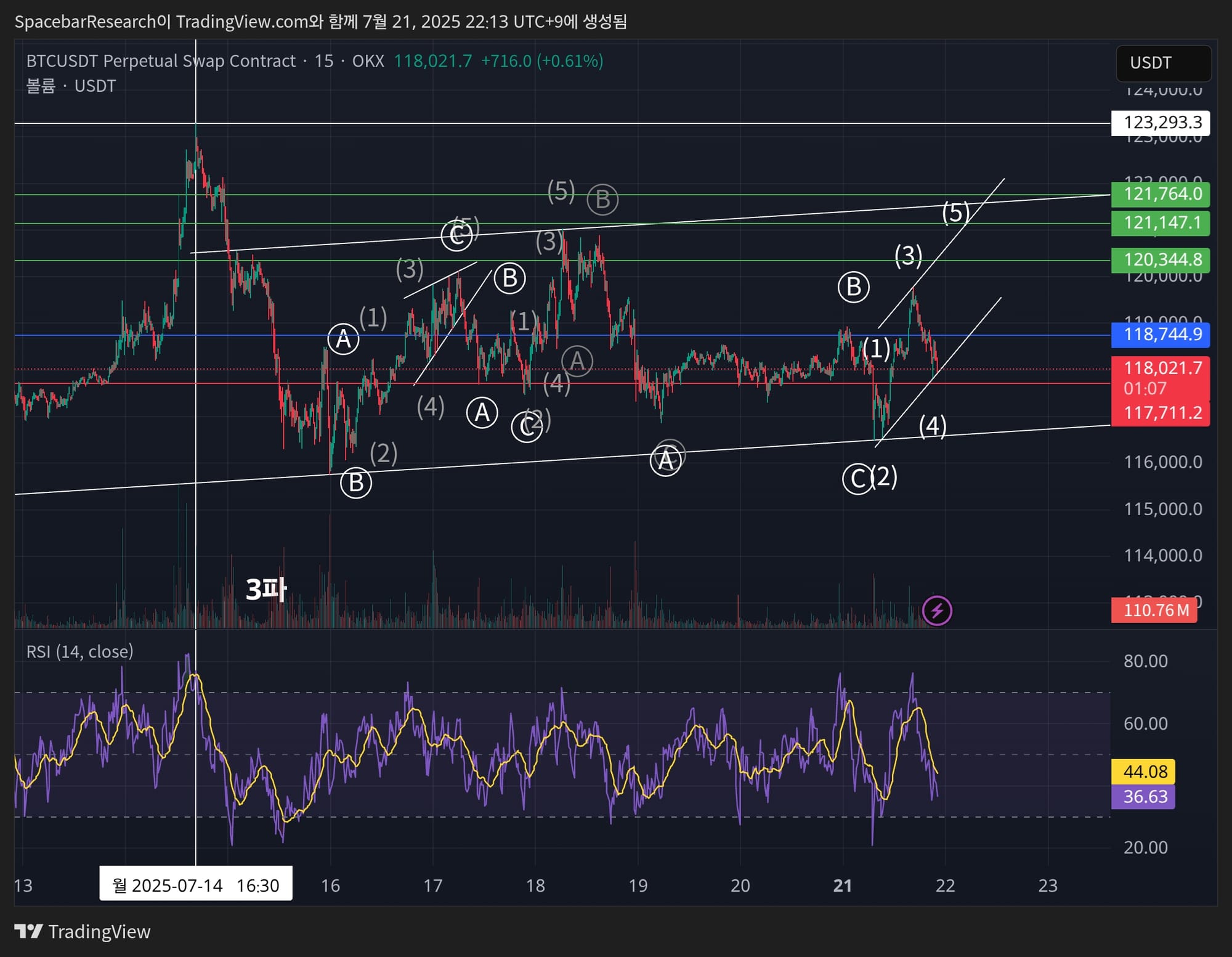Click the 13 date on time axis
Image resolution: width=1232 pixels, height=957 pixels.
(x=23, y=886)
